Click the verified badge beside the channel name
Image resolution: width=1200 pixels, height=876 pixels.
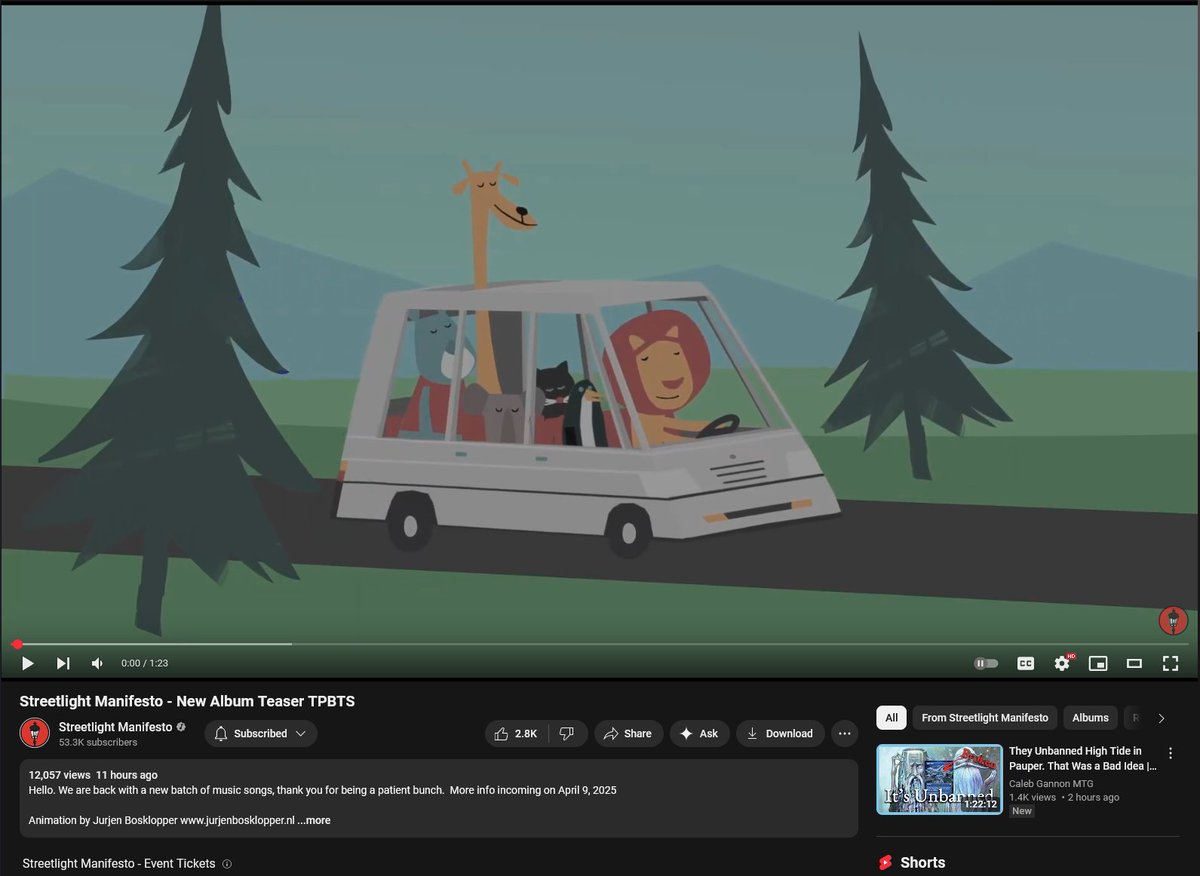181,727
